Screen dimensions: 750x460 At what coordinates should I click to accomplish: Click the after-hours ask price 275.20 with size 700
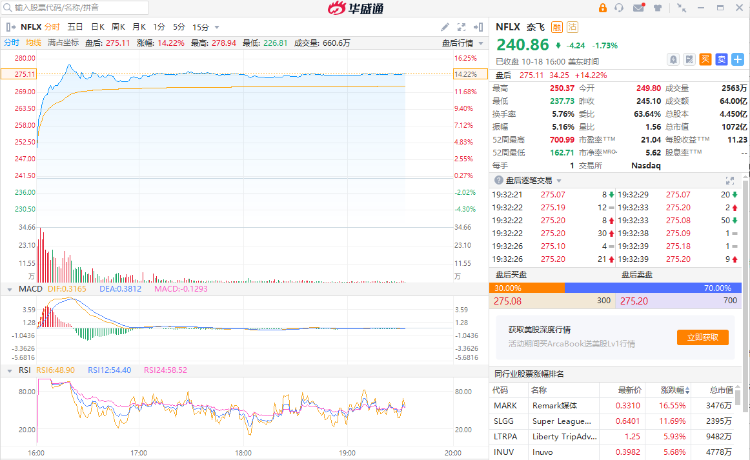pos(634,301)
